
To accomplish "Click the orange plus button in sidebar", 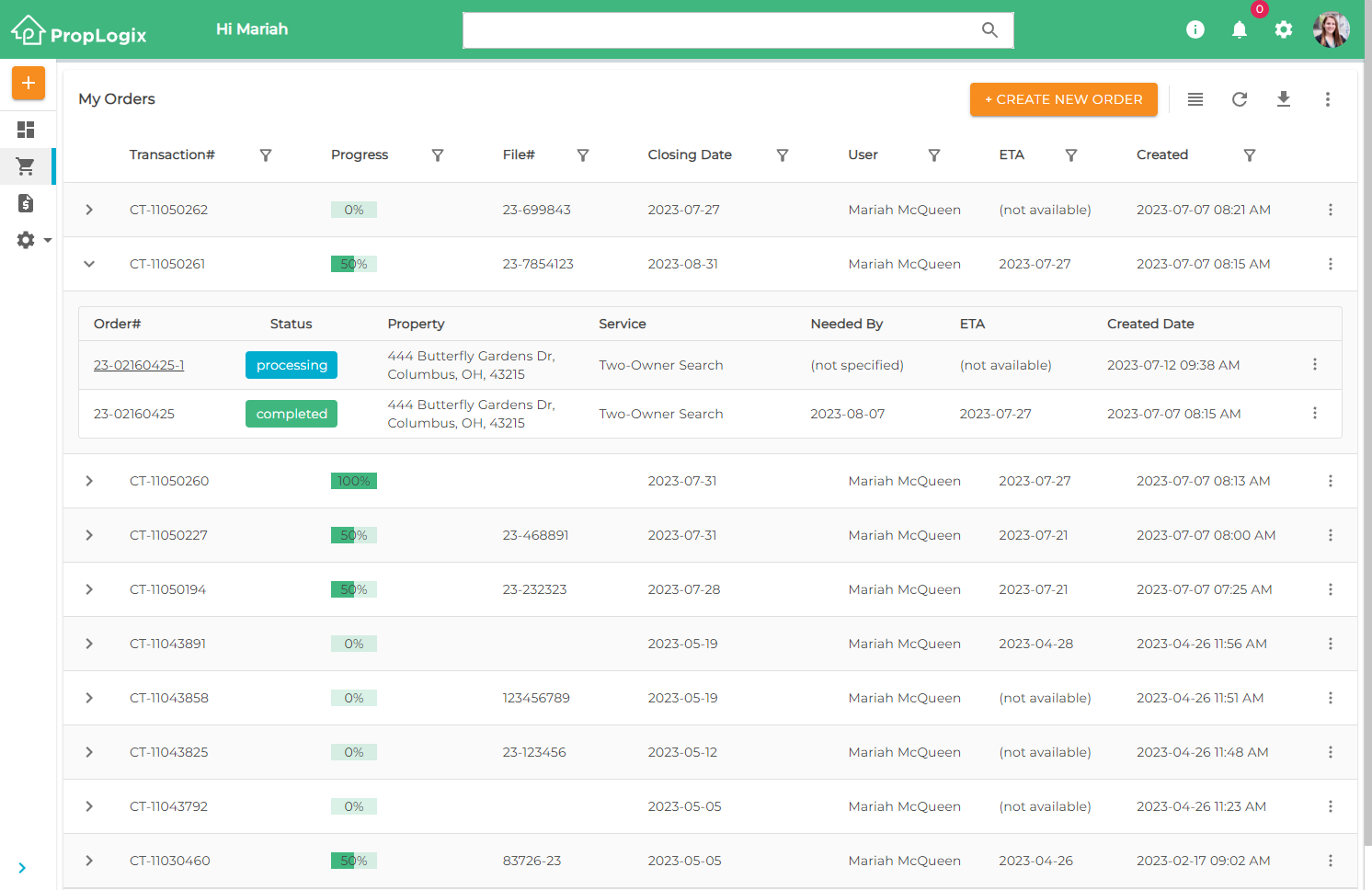I will click(29, 83).
